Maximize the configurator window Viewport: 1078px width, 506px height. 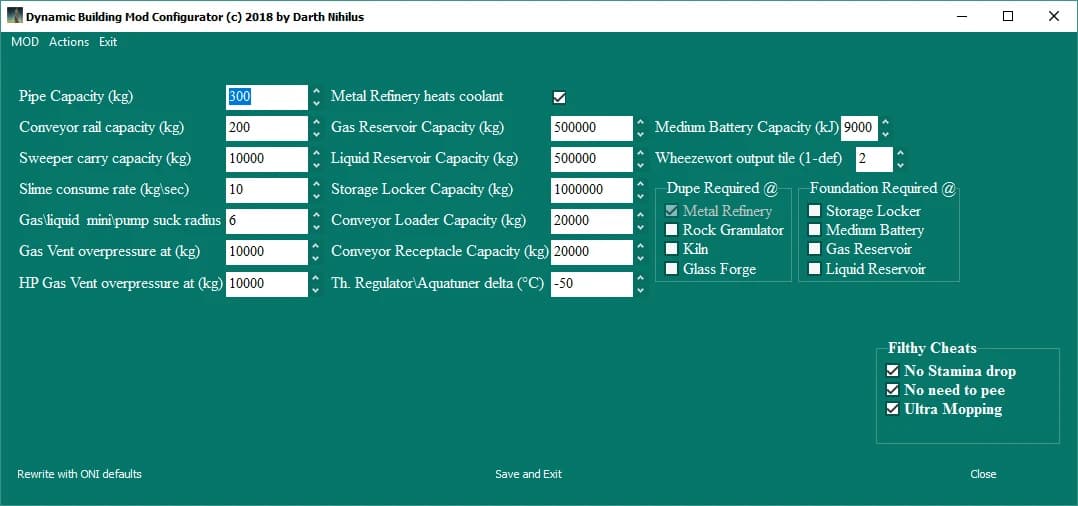pos(1008,16)
